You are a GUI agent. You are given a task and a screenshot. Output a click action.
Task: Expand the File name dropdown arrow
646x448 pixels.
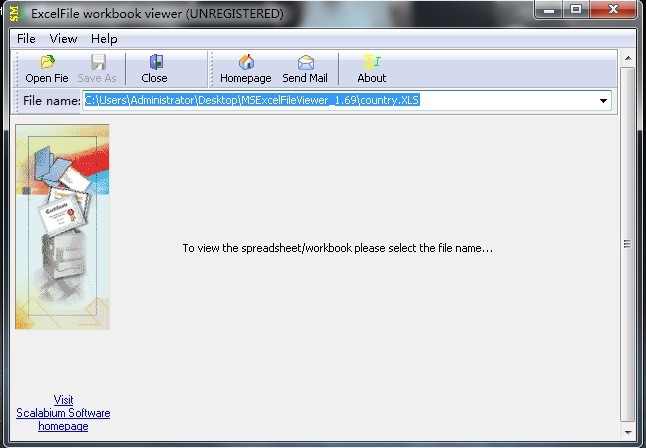[604, 101]
